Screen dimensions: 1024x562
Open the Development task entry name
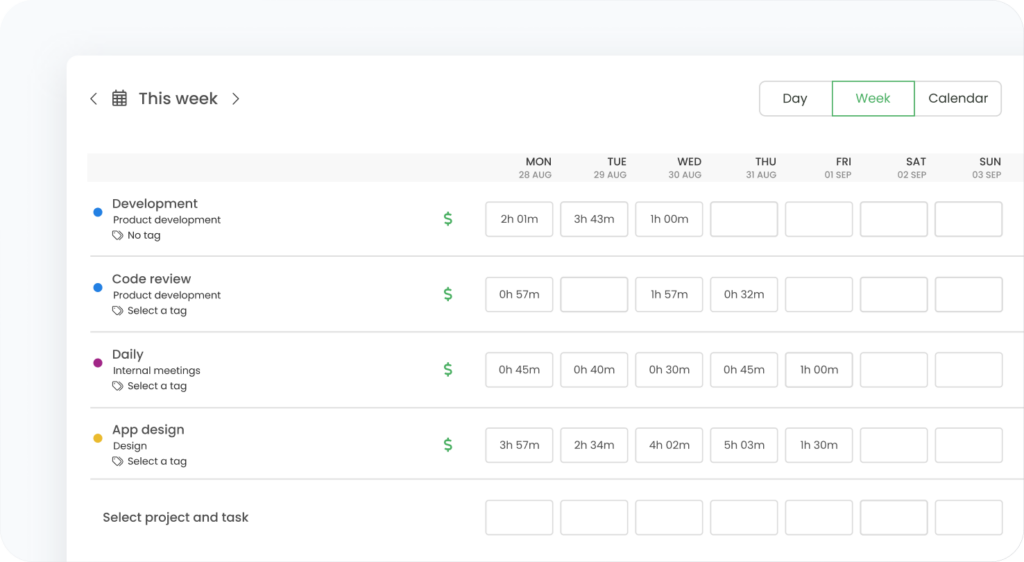155,203
